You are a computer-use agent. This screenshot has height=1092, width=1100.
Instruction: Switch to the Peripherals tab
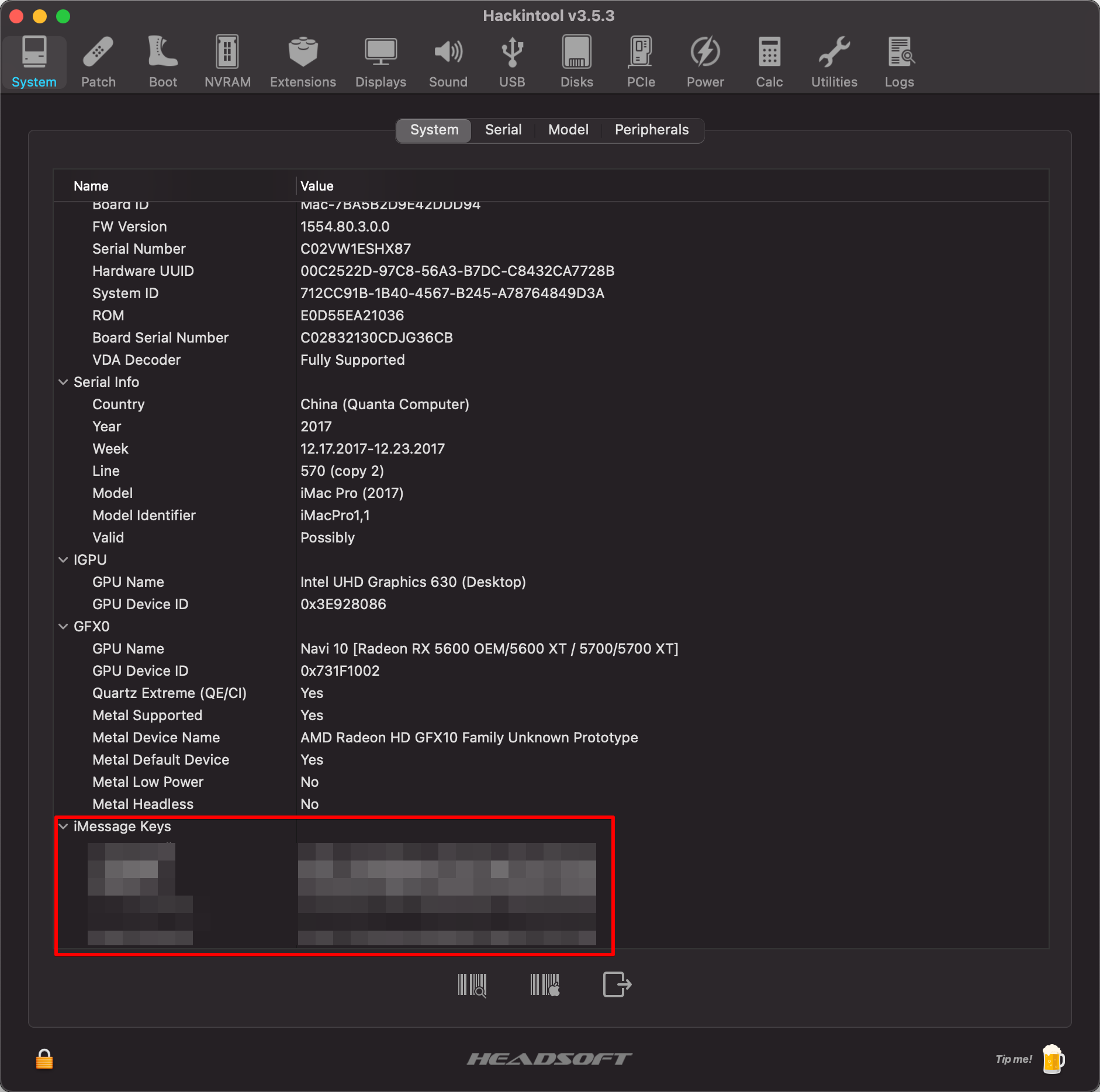(x=652, y=130)
